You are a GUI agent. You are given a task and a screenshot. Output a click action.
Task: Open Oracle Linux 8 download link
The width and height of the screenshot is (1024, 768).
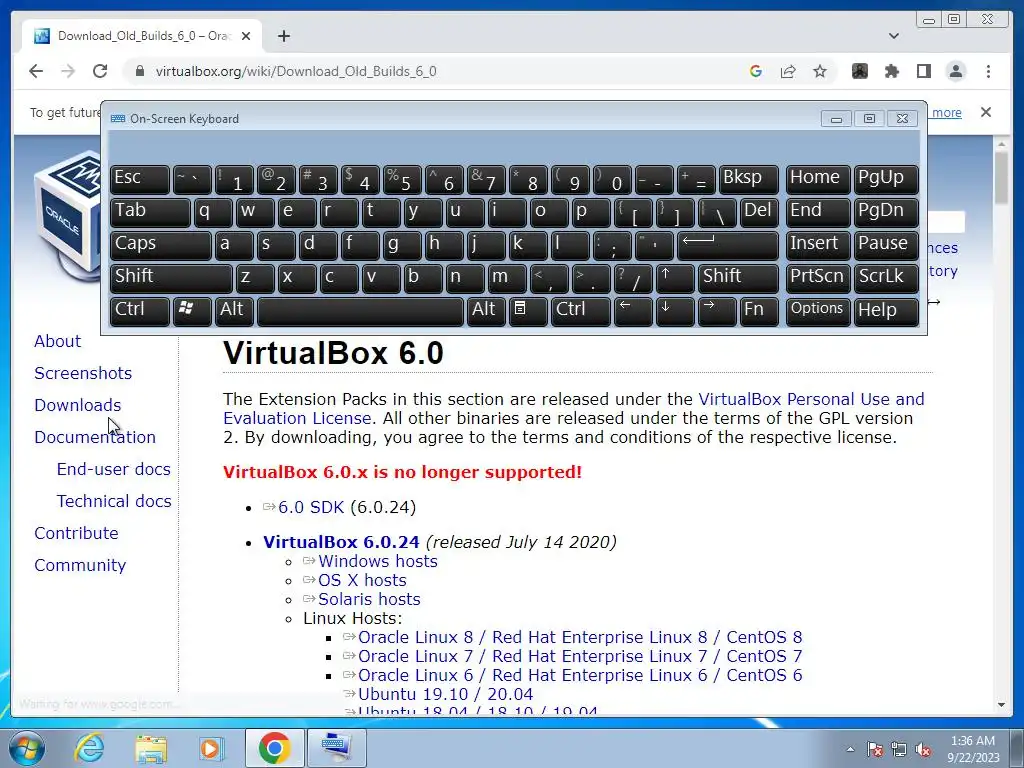tap(580, 637)
